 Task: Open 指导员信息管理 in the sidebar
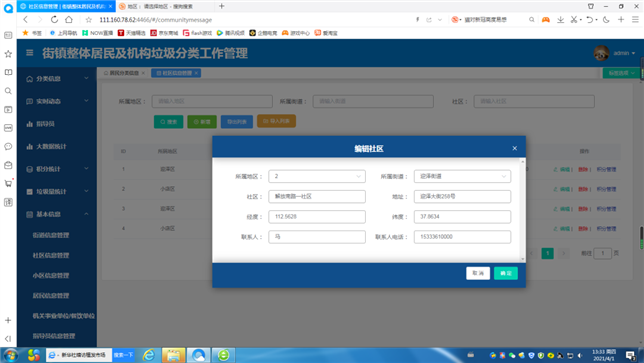point(54,335)
